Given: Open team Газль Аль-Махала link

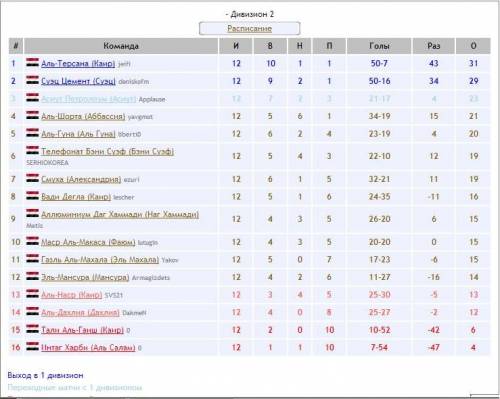Looking at the screenshot, I should 100,259.
